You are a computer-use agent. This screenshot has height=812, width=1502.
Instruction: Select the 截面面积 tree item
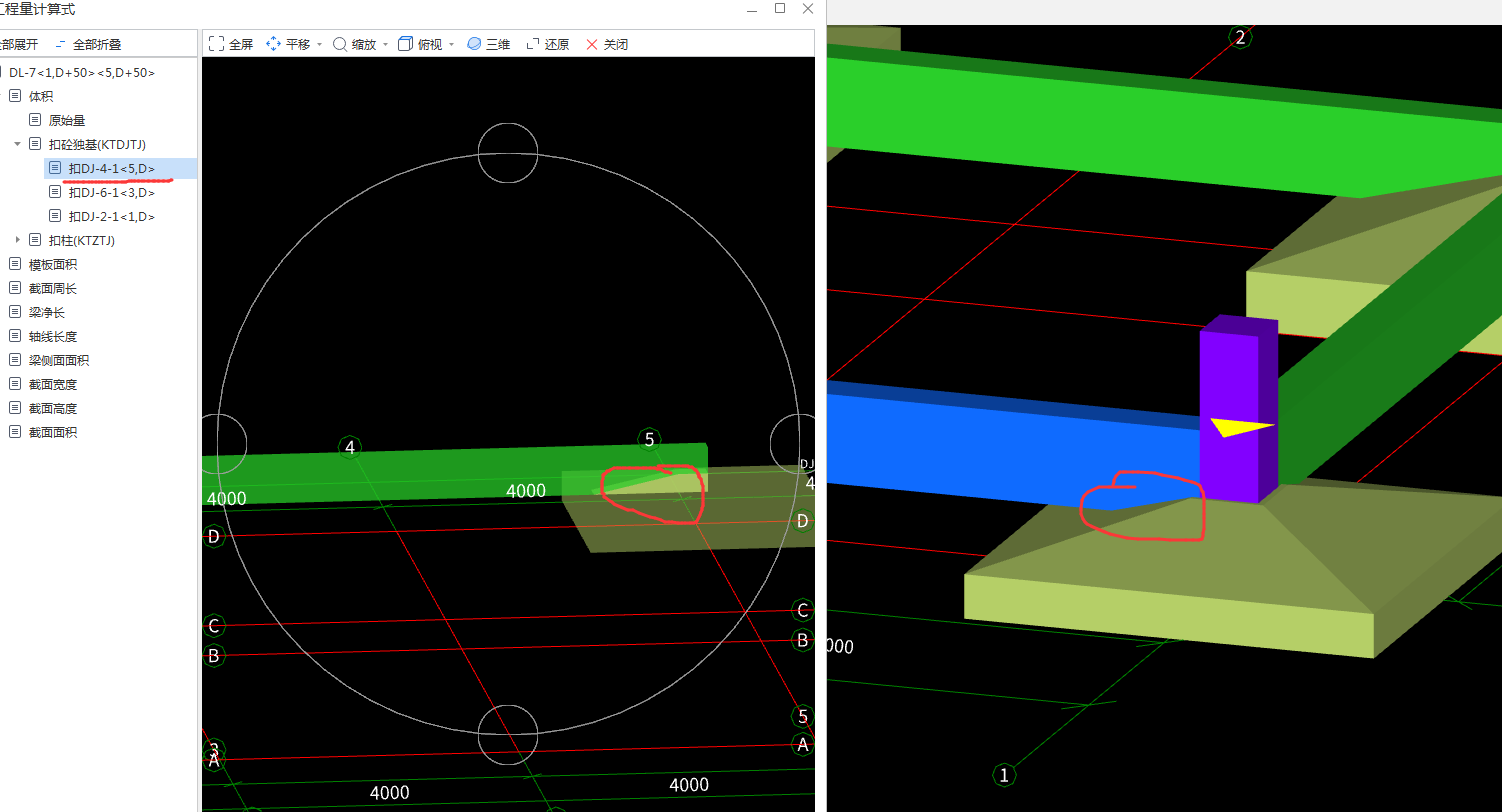pos(53,433)
